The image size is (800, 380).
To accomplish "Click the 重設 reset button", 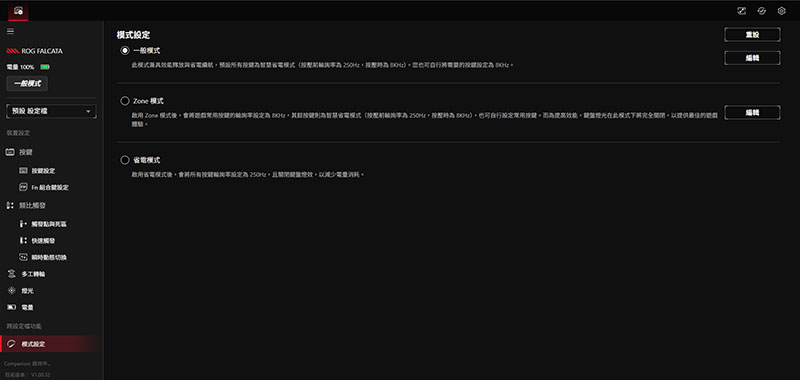I will coord(752,35).
